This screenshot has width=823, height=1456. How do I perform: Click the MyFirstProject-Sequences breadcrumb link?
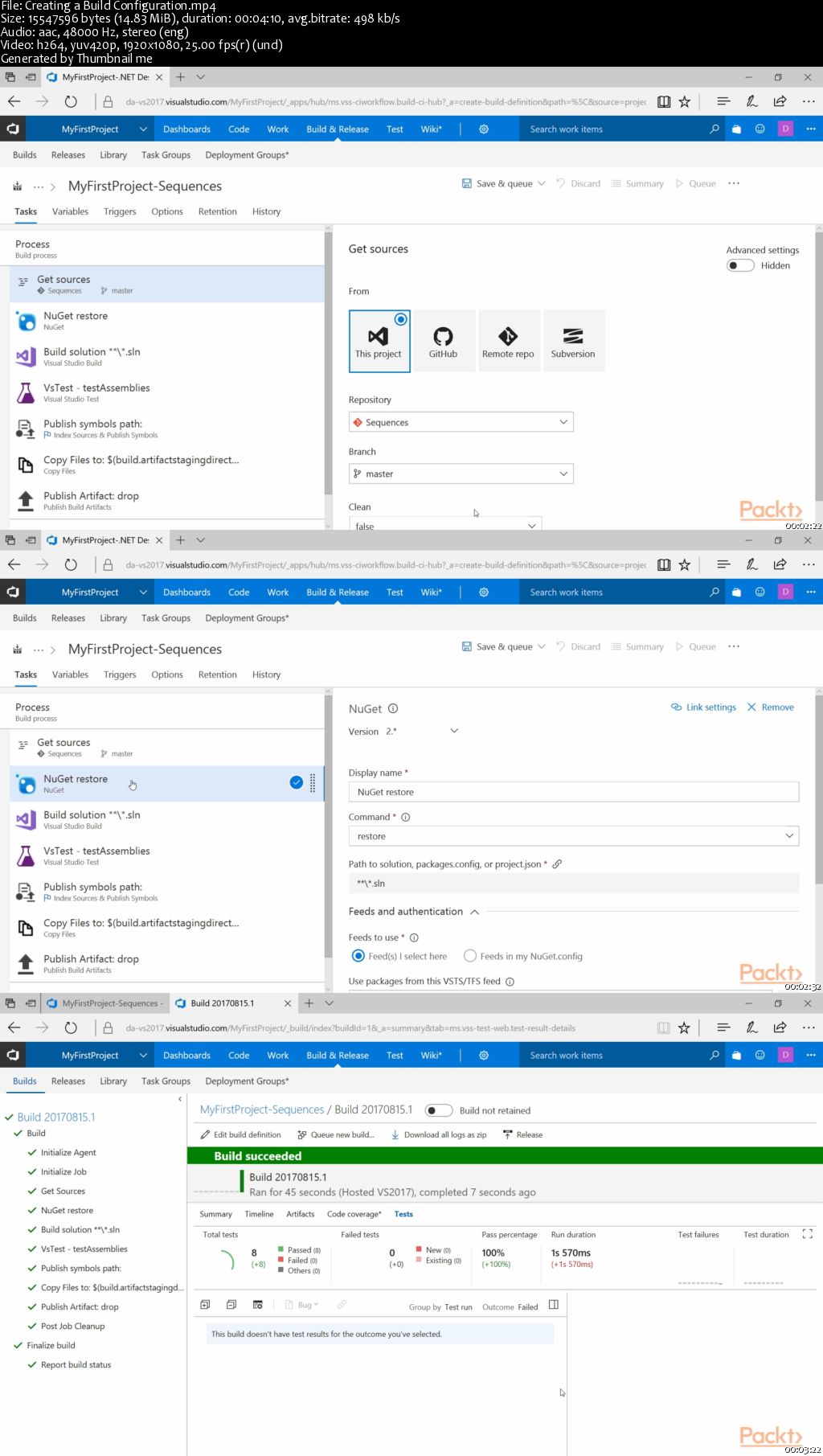(262, 1109)
